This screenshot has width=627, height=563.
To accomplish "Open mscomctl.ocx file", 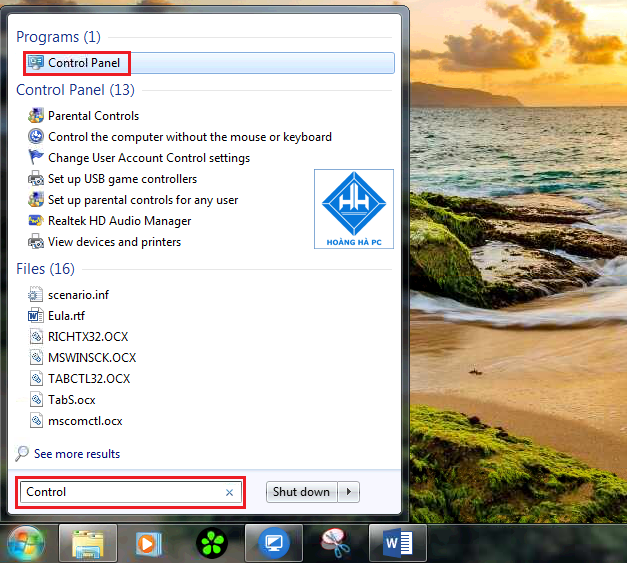I will pos(85,421).
